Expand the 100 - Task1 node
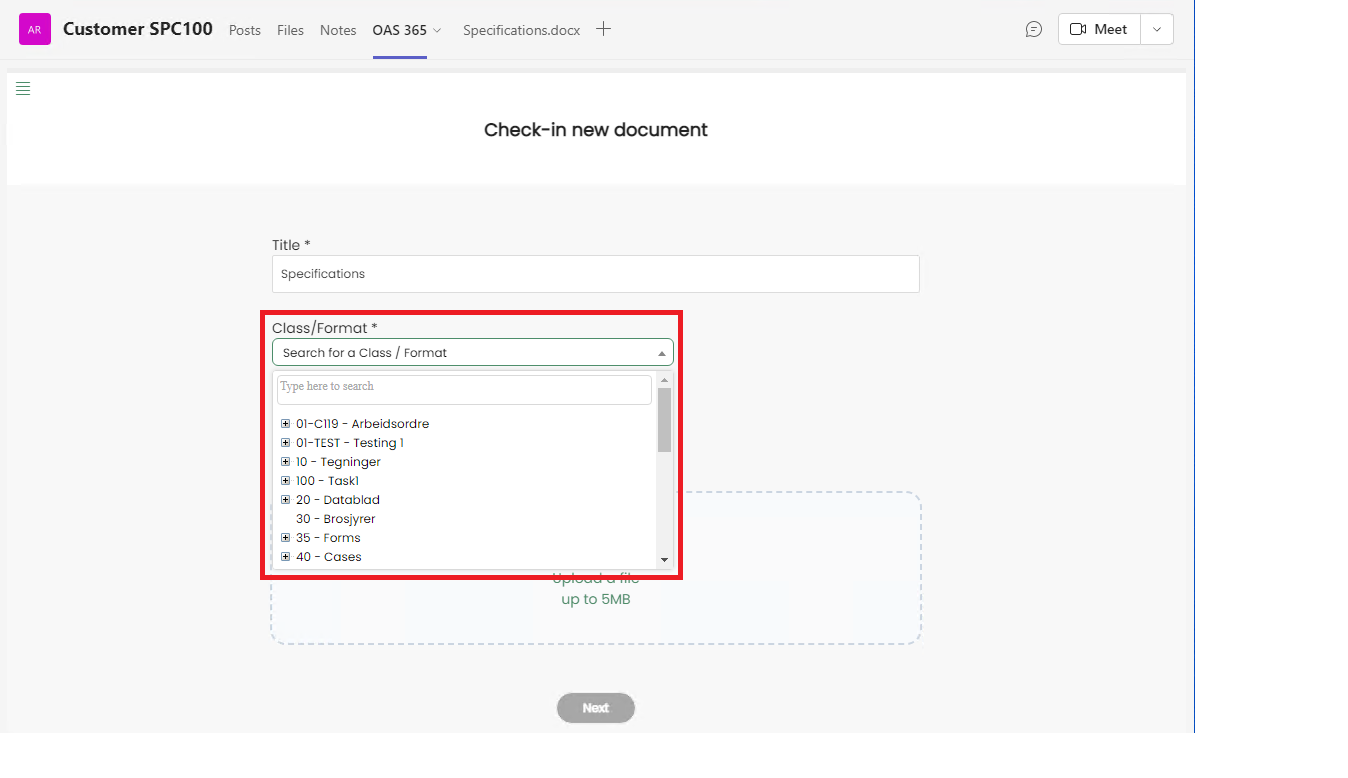The width and height of the screenshot is (1348, 778). [x=286, y=481]
